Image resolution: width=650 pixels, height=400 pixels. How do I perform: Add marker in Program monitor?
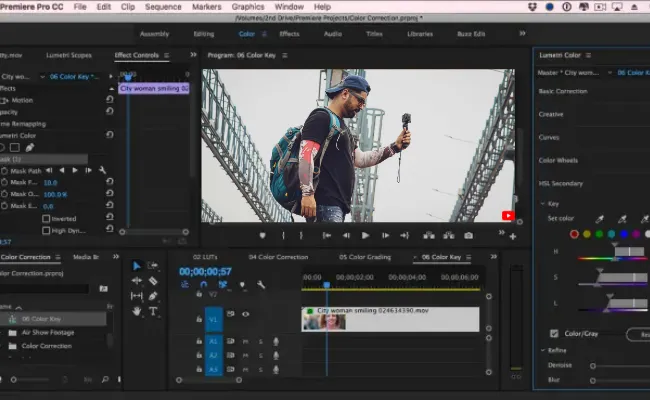coord(262,235)
